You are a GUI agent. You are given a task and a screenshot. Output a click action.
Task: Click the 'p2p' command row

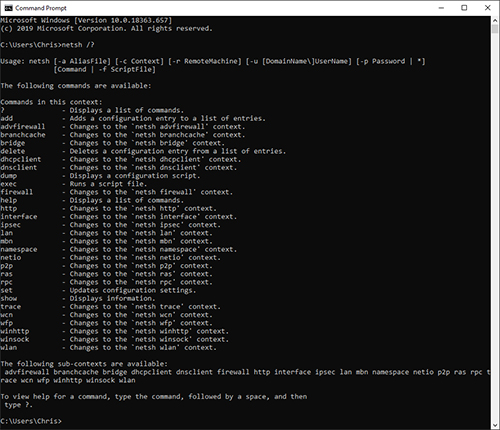(x=107, y=266)
